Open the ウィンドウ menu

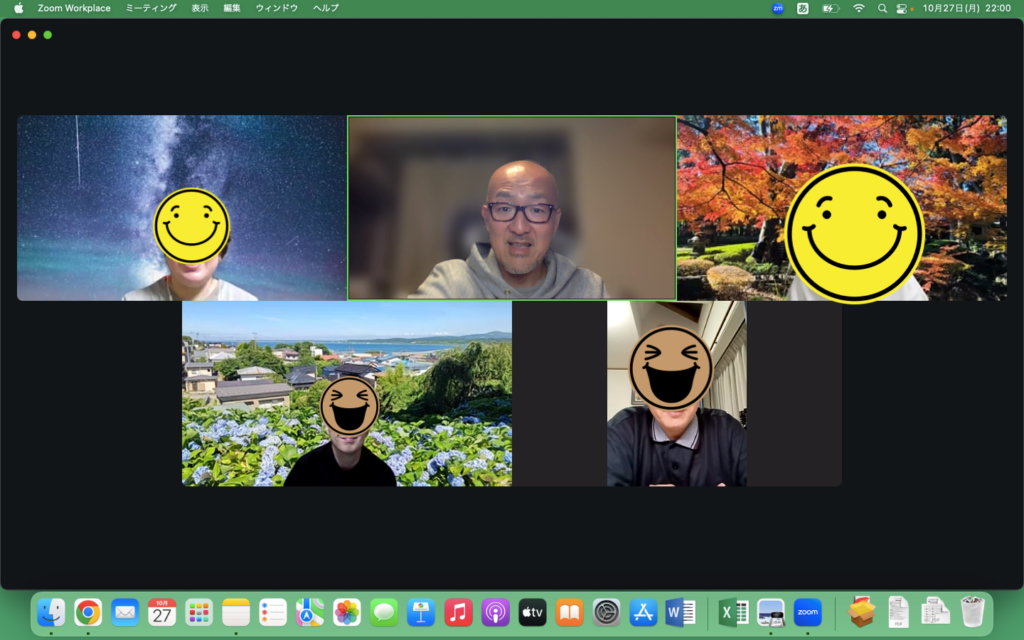point(277,8)
